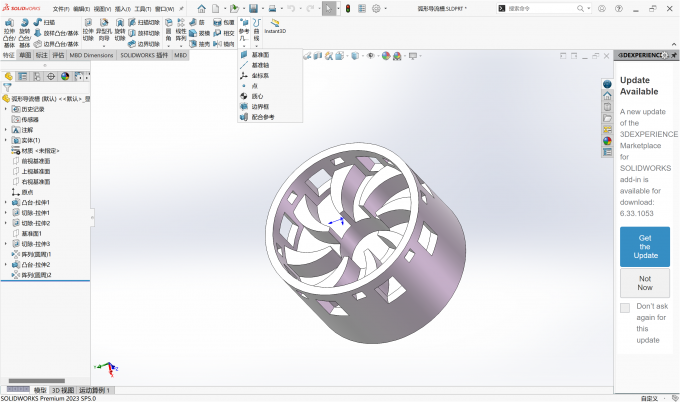Click the Section View icon in view toolbar
The width and height of the screenshot is (680, 402).
(318, 56)
